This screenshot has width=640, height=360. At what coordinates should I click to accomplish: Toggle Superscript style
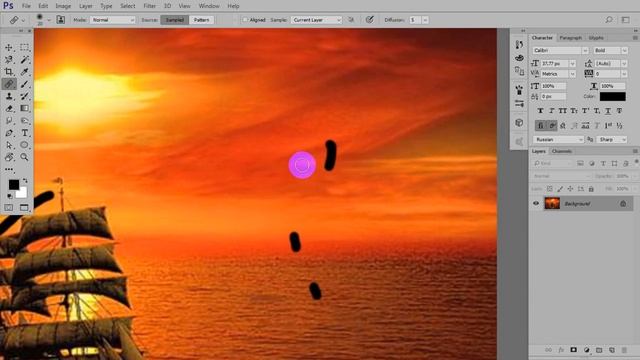click(586, 111)
